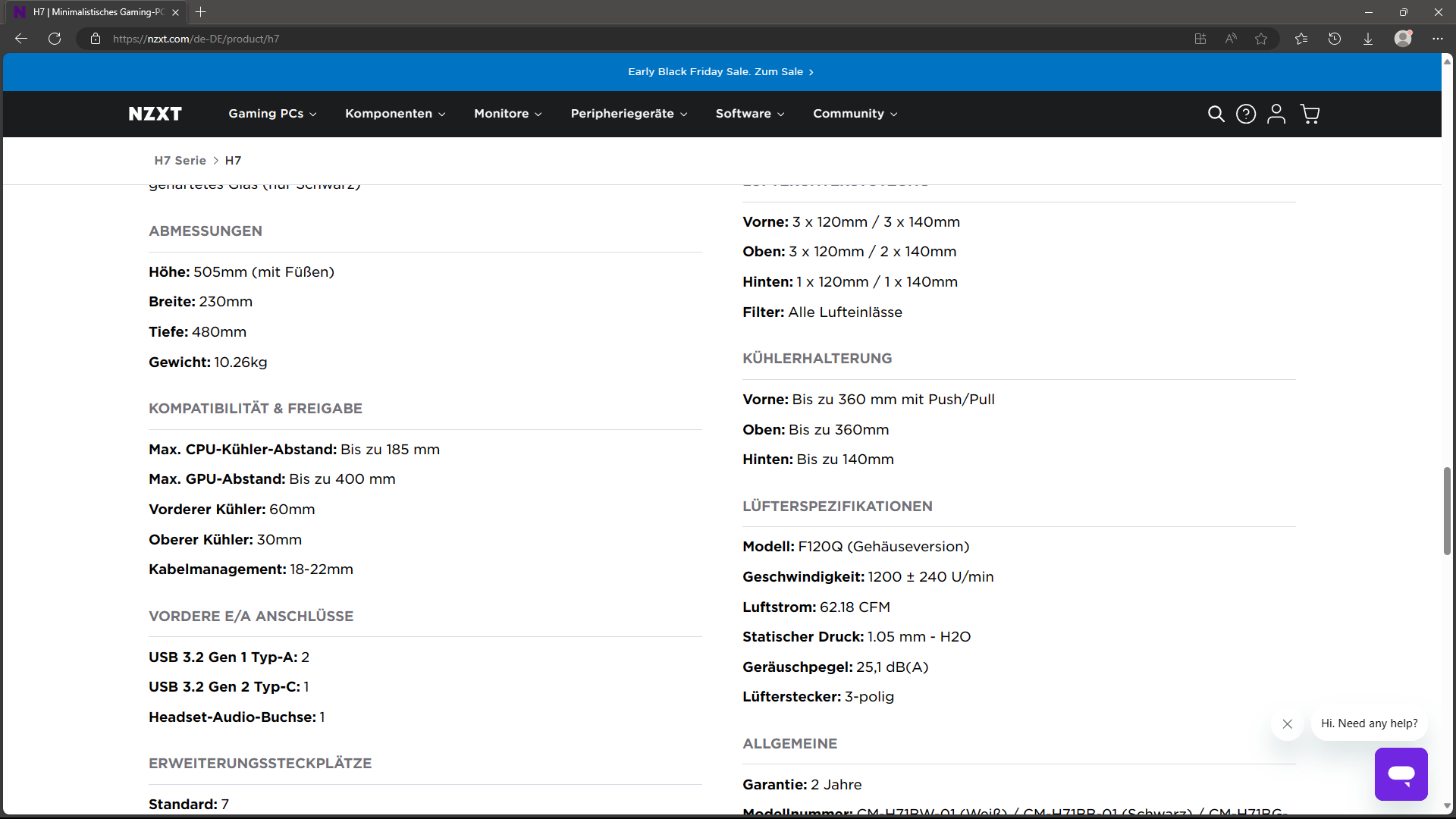Click the H7 breadcrumb item
Image resolution: width=1456 pixels, height=819 pixels.
tap(233, 161)
